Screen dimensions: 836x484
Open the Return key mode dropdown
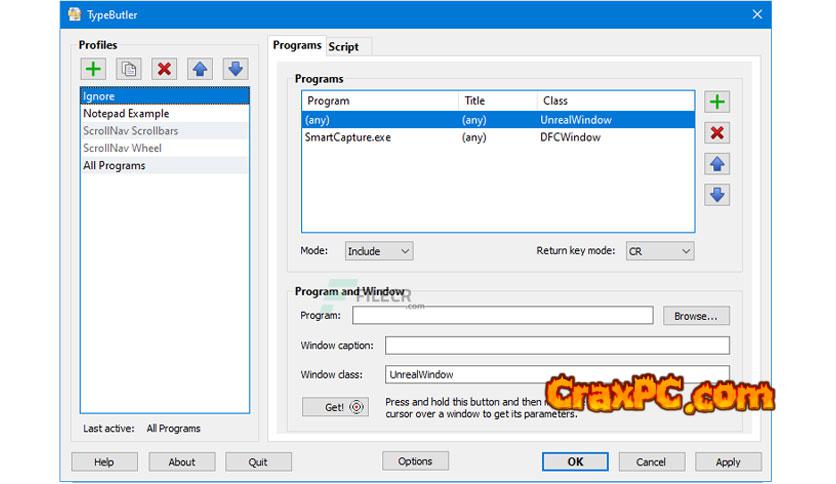[660, 251]
